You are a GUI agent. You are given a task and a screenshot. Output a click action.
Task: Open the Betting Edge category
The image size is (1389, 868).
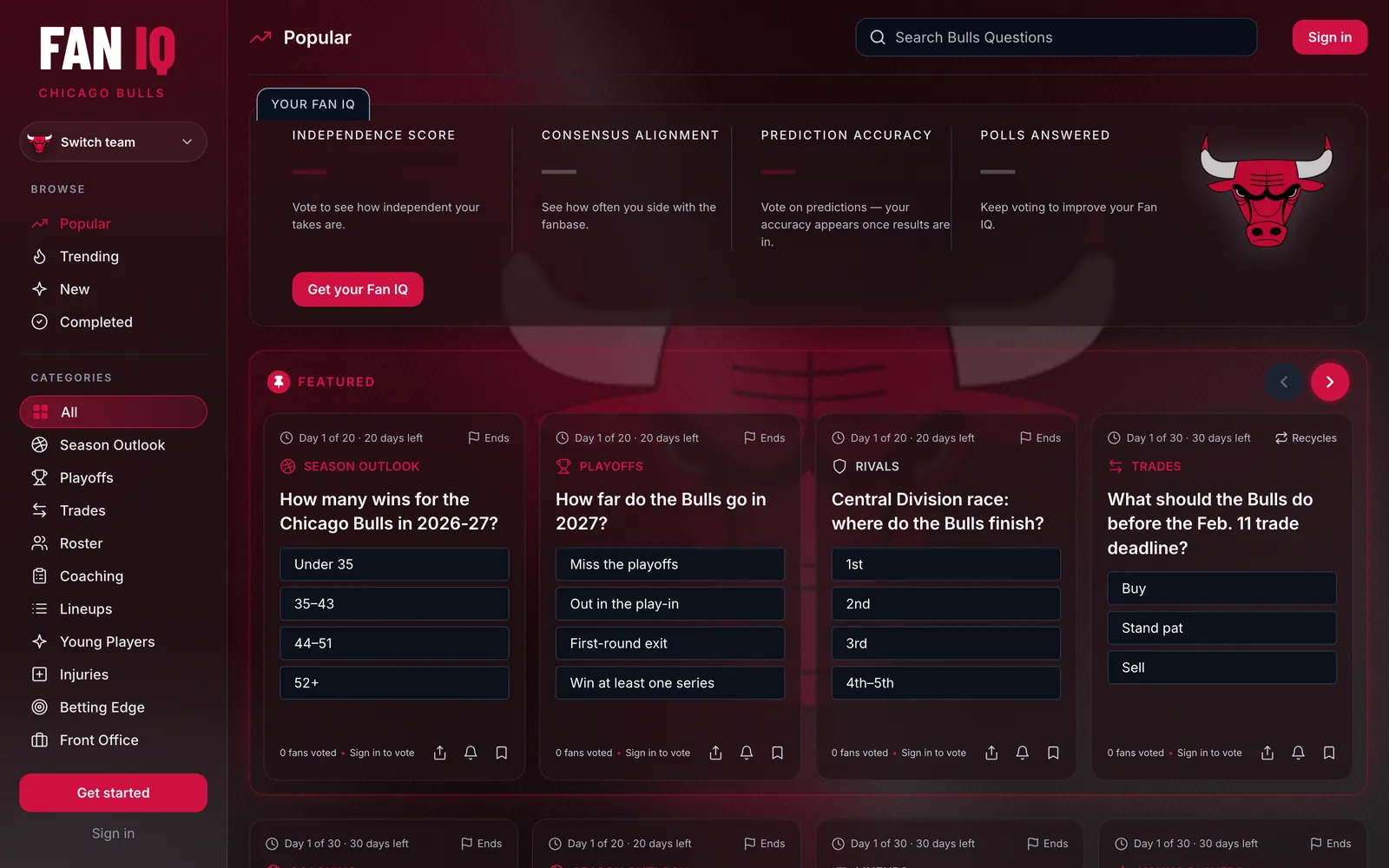[x=113, y=707]
